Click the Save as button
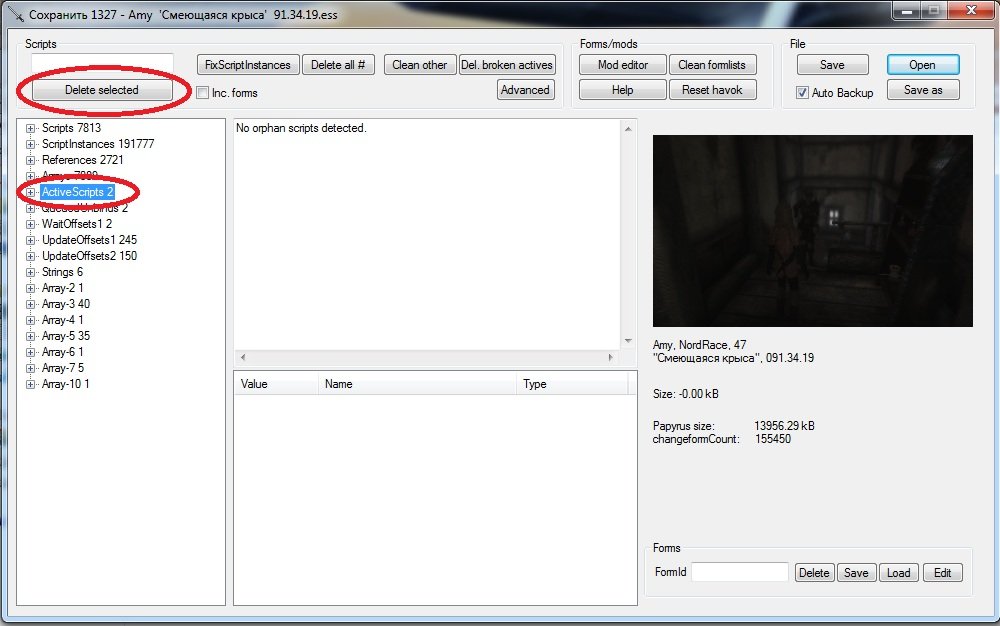The width and height of the screenshot is (1000, 626). [x=922, y=90]
